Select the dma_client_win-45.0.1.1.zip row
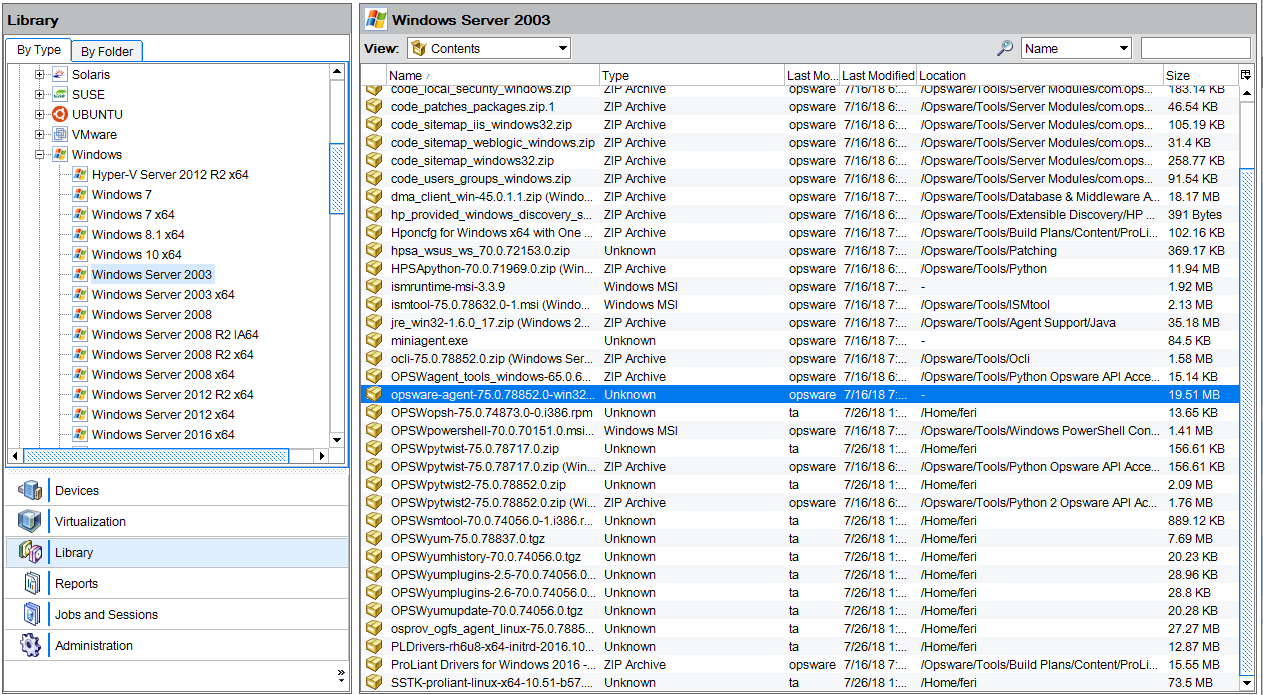The height and width of the screenshot is (695, 1263). (x=800, y=196)
